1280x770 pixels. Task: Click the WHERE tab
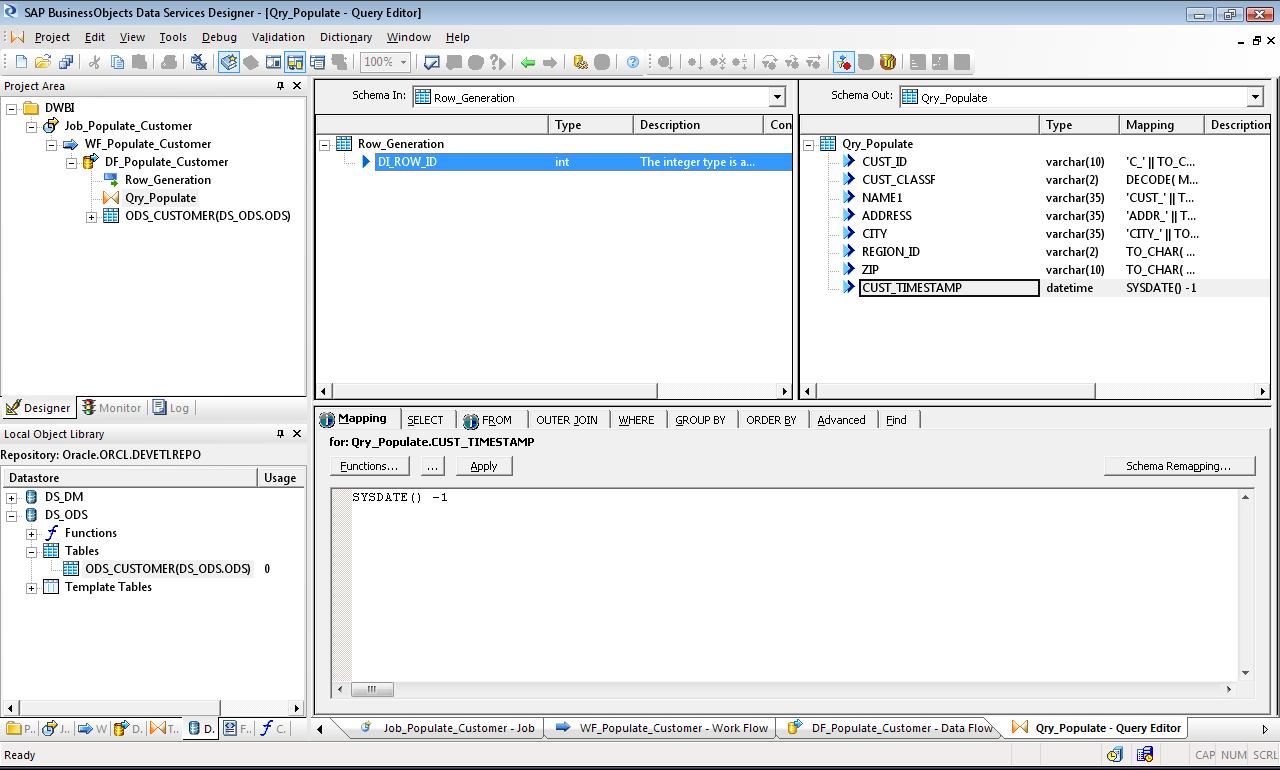coord(636,420)
